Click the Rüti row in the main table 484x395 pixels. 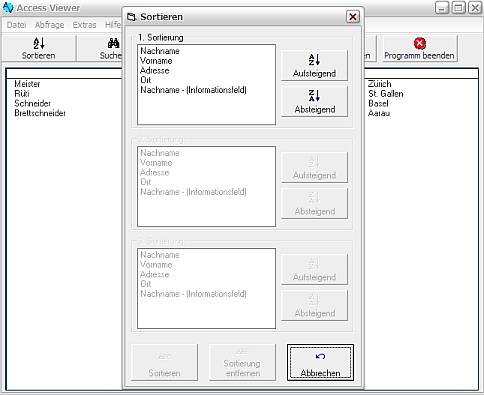(x=22, y=94)
